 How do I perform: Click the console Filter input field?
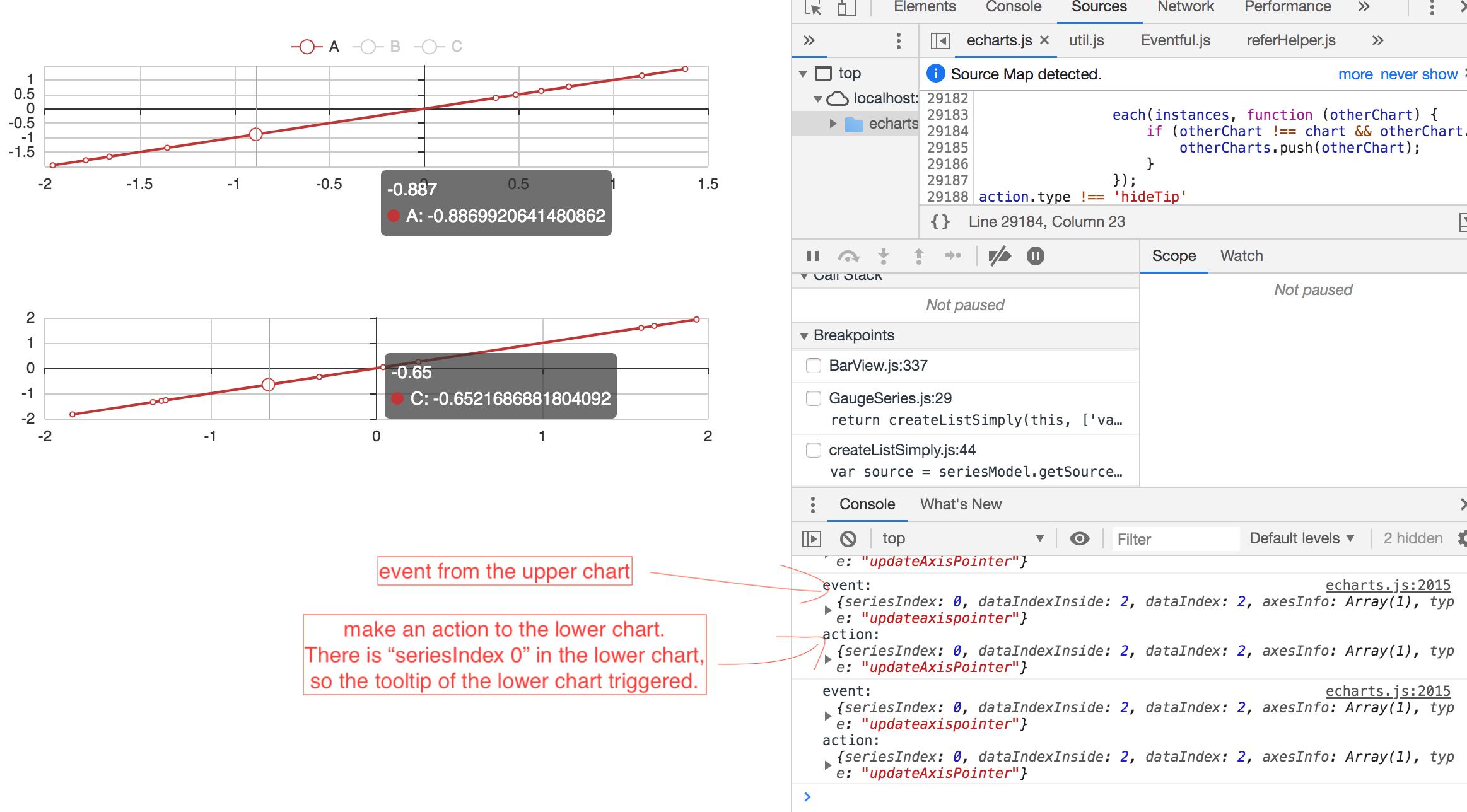[1174, 539]
